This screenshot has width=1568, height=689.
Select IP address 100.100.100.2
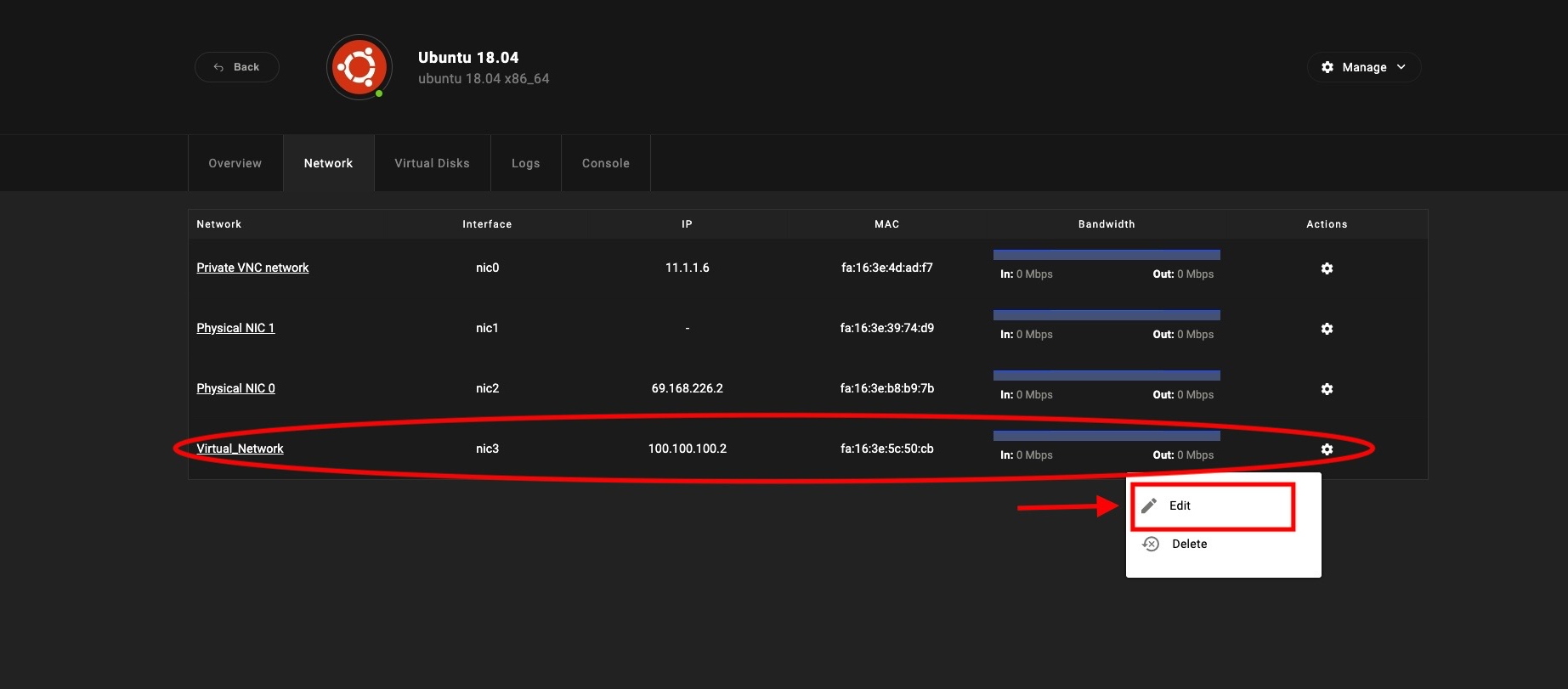[x=687, y=449]
